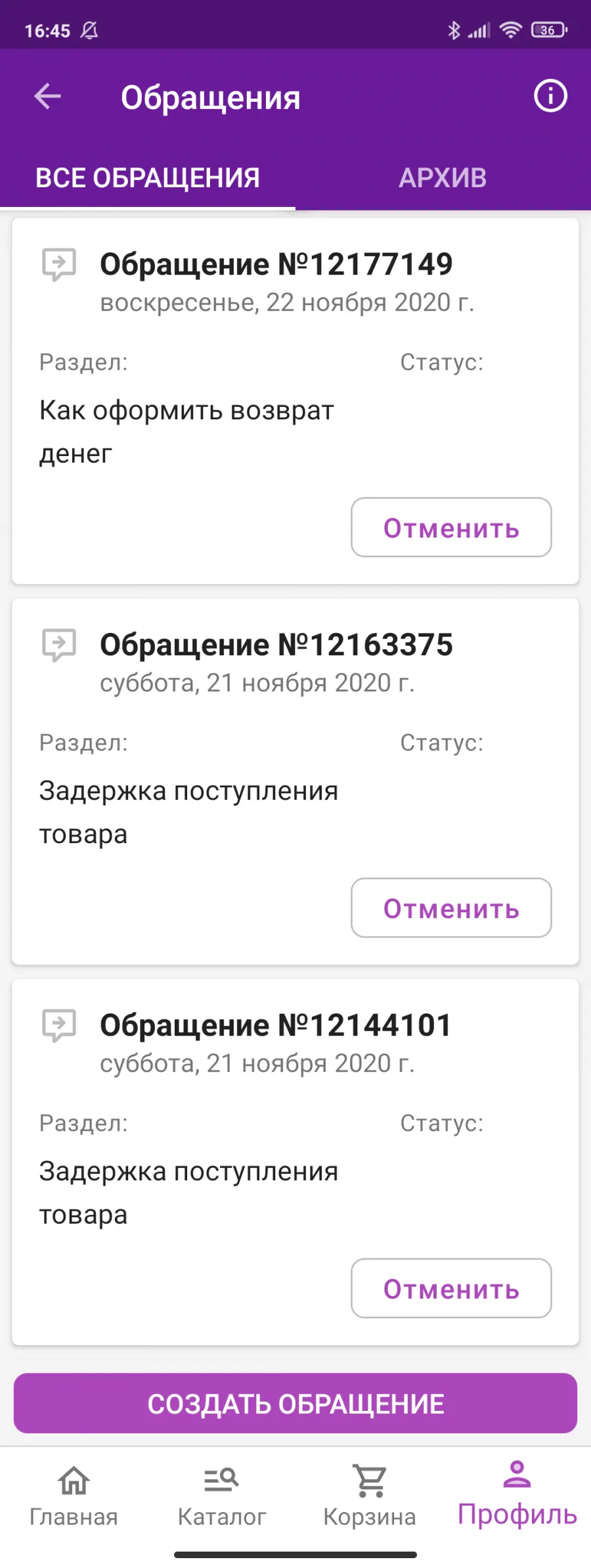Open the Главная home icon
This screenshot has height=1568, width=591.
point(74,1481)
